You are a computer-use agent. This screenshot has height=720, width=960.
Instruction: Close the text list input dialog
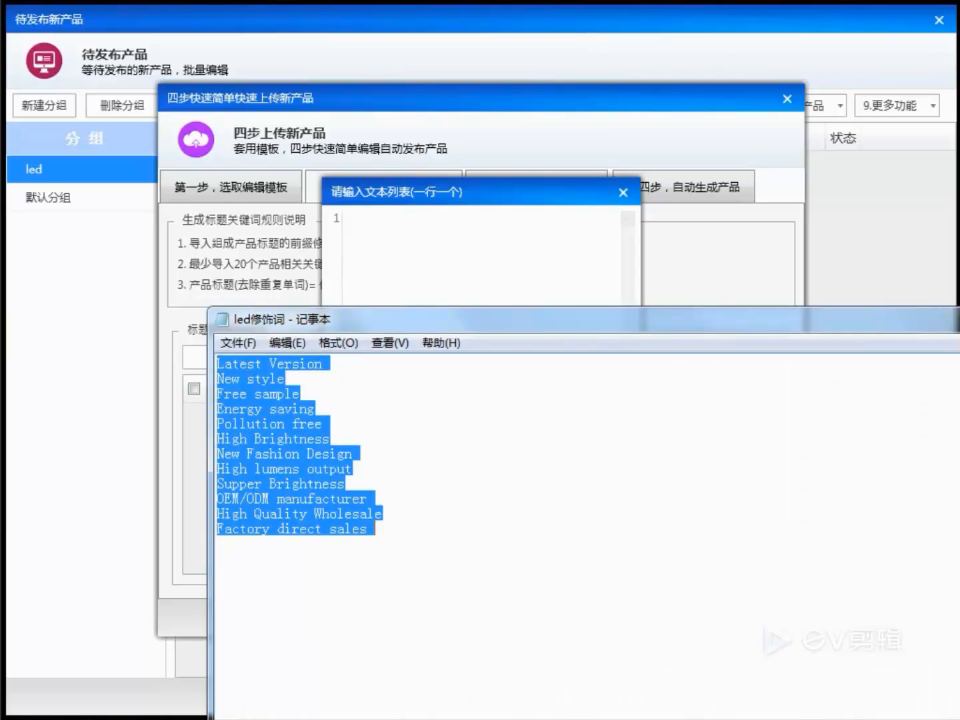(623, 192)
